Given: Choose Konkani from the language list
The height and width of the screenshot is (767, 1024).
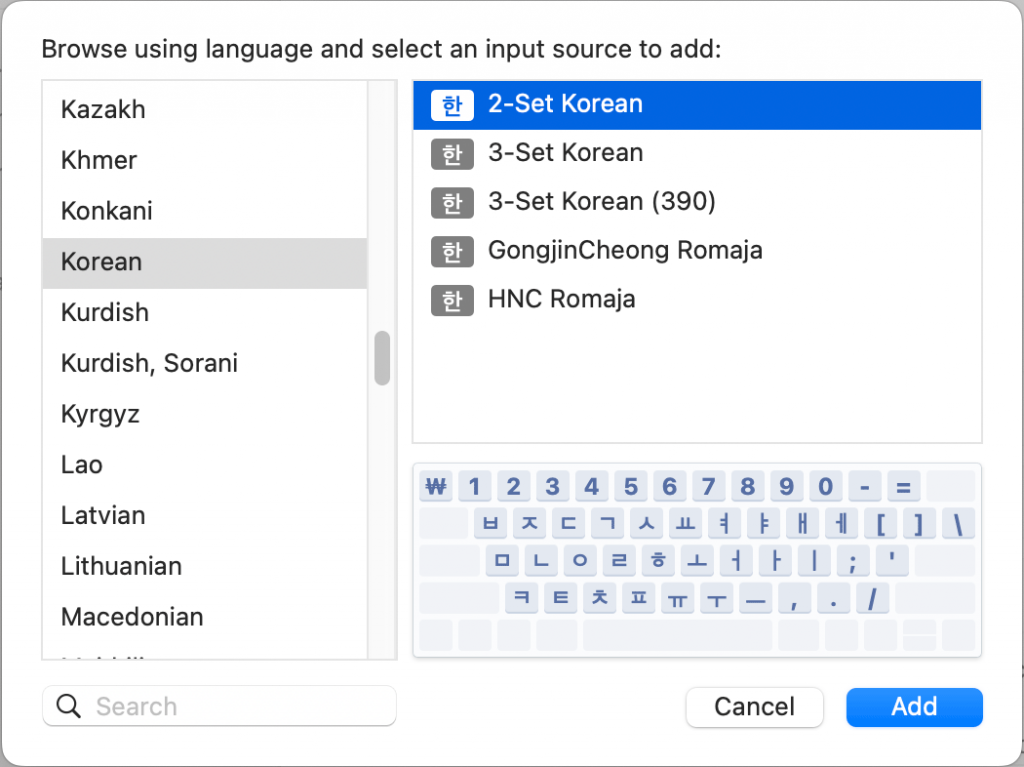Looking at the screenshot, I should 204,212.
